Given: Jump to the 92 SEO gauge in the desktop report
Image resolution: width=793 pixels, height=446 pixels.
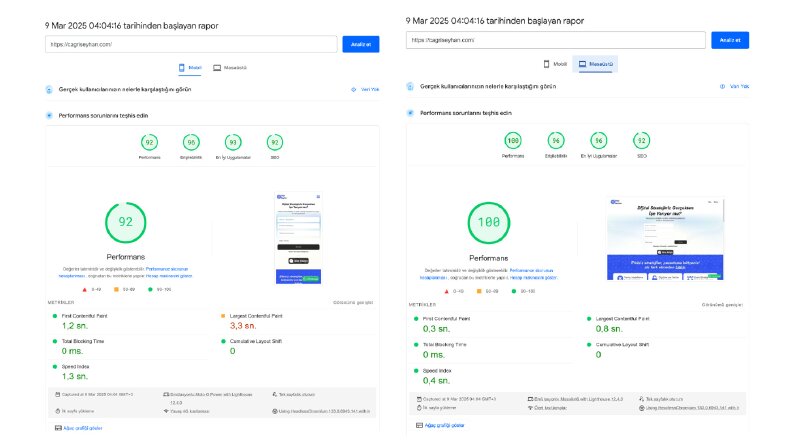Looking at the screenshot, I should tap(641, 145).
